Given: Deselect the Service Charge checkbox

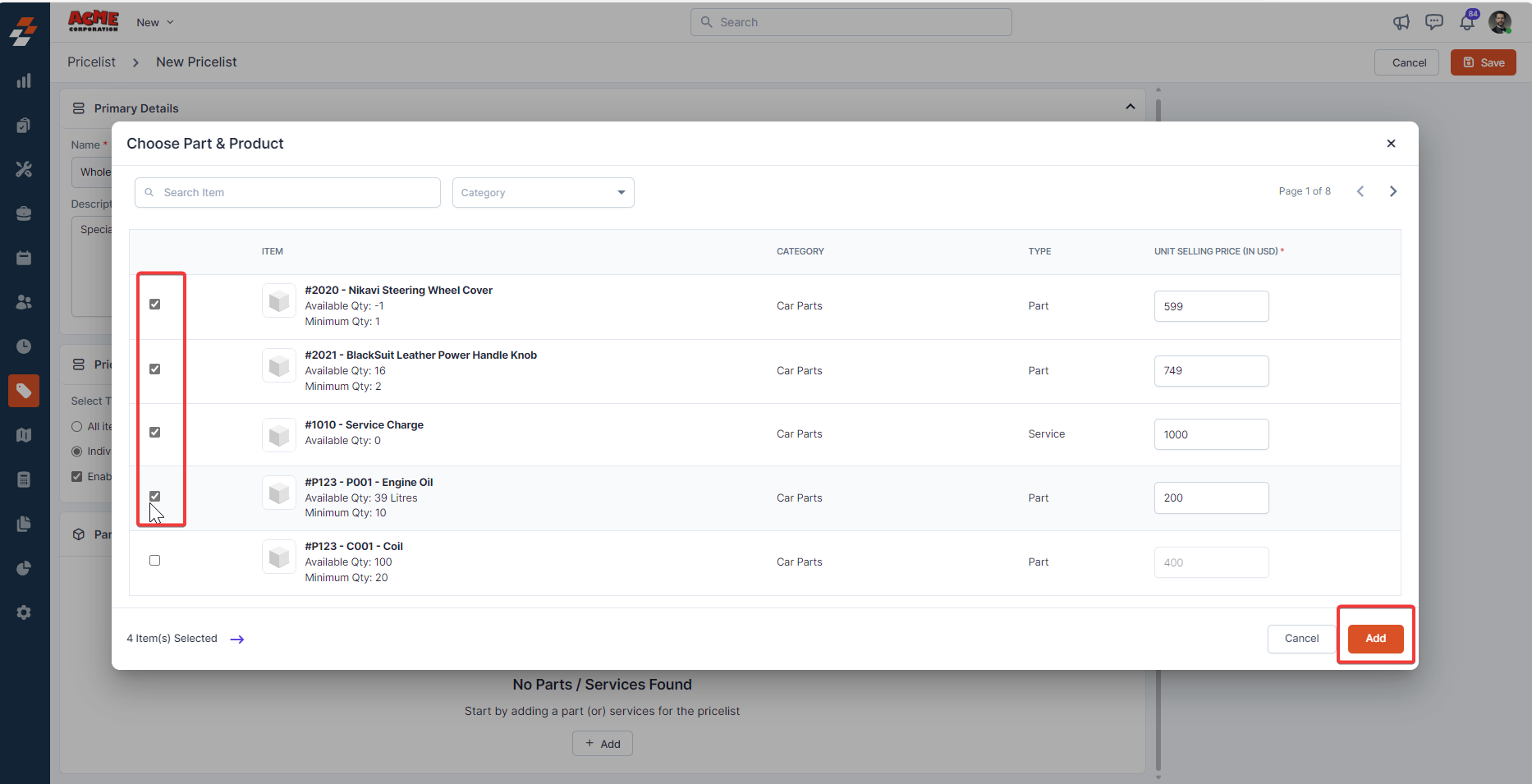Looking at the screenshot, I should 155,433.
